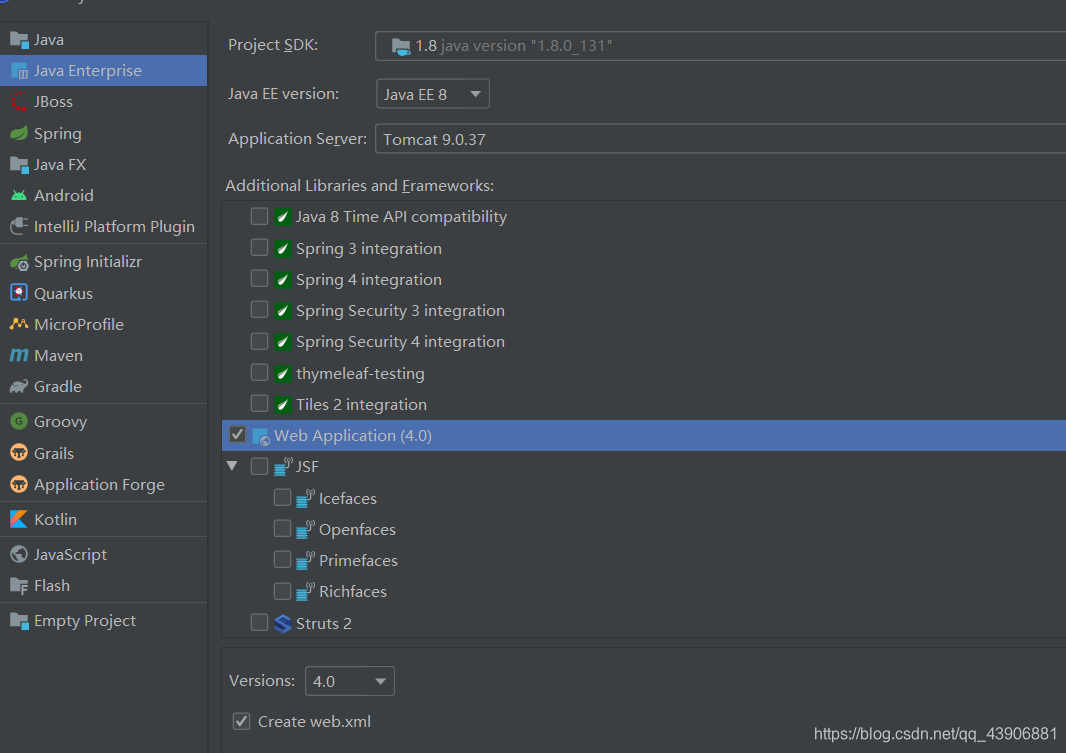Click the MicroProfile icon

tap(19, 324)
